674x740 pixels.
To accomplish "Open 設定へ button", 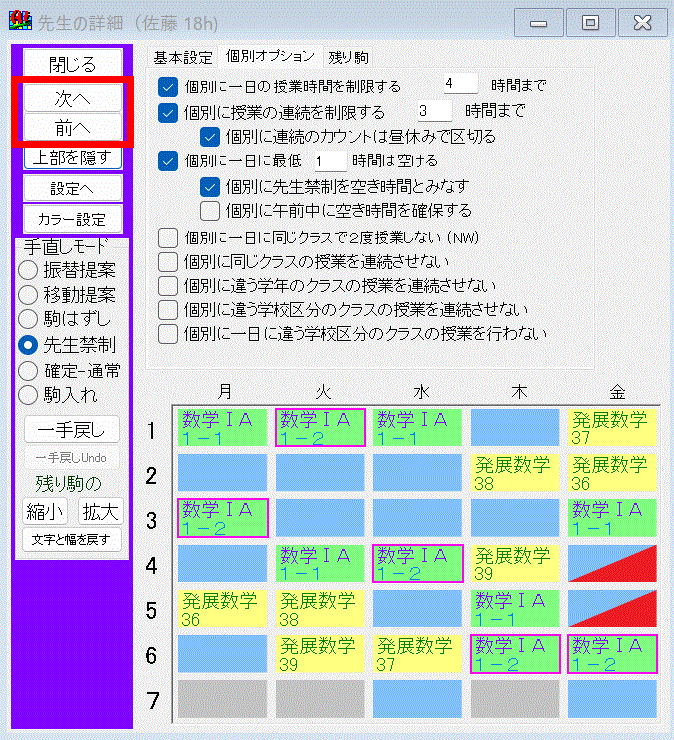I will point(72,188).
